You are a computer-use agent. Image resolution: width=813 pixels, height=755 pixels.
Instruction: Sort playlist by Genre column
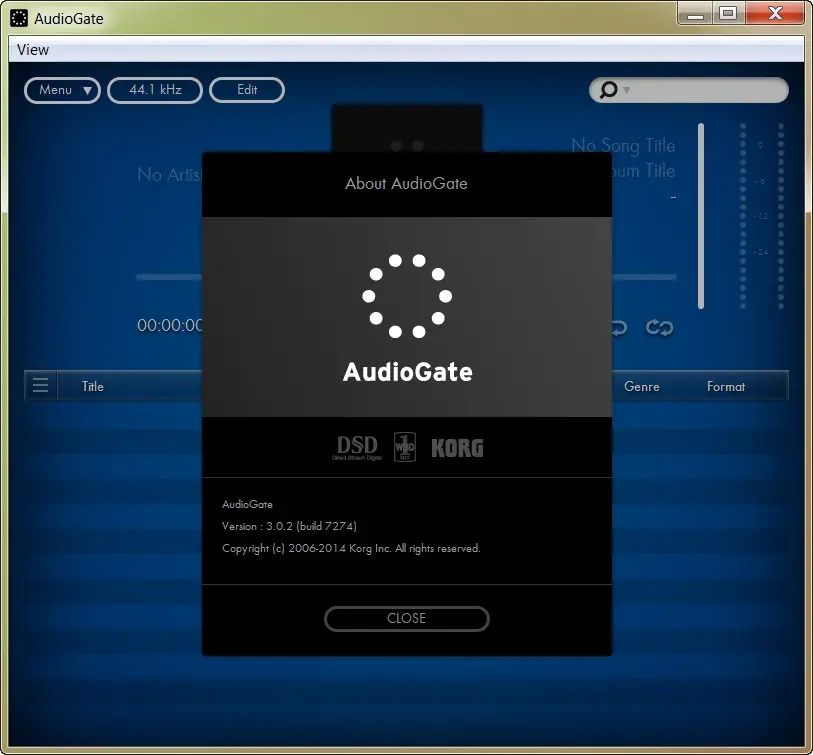[x=641, y=386]
